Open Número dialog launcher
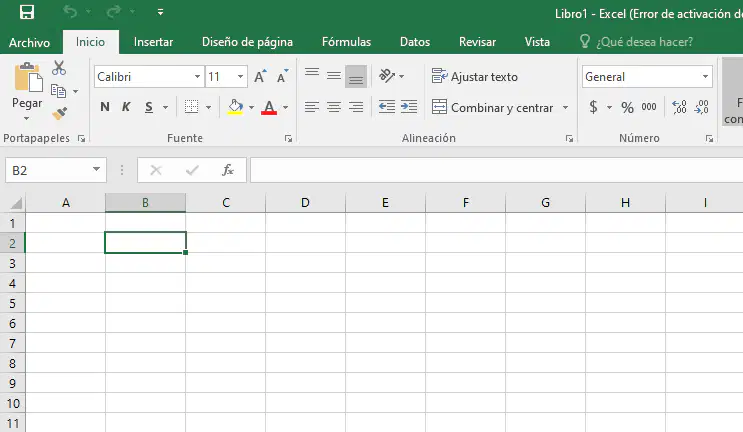Viewport: 743px width, 432px height. pyautogui.click(x=709, y=139)
